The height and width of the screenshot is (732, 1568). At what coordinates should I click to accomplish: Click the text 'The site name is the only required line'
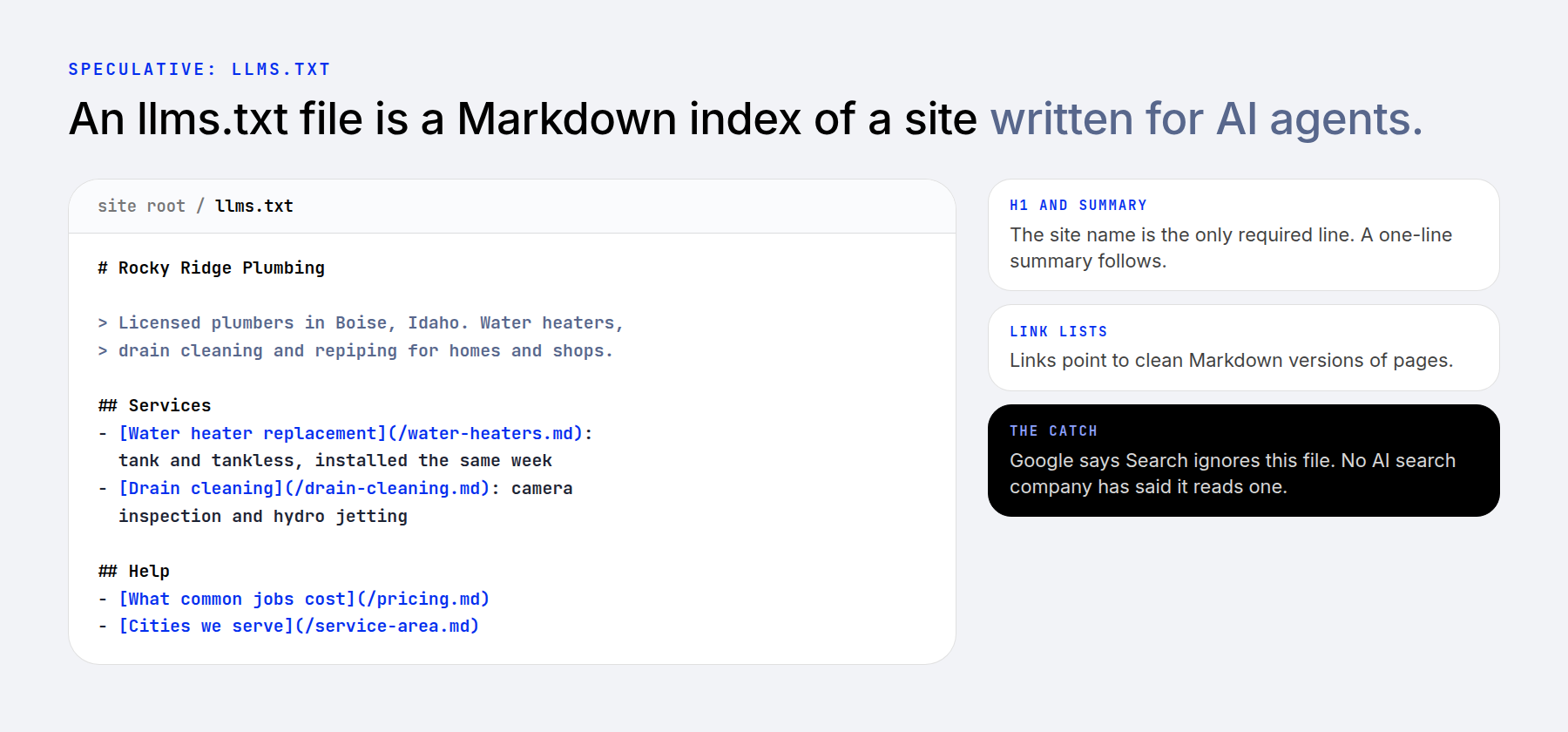(x=1180, y=235)
